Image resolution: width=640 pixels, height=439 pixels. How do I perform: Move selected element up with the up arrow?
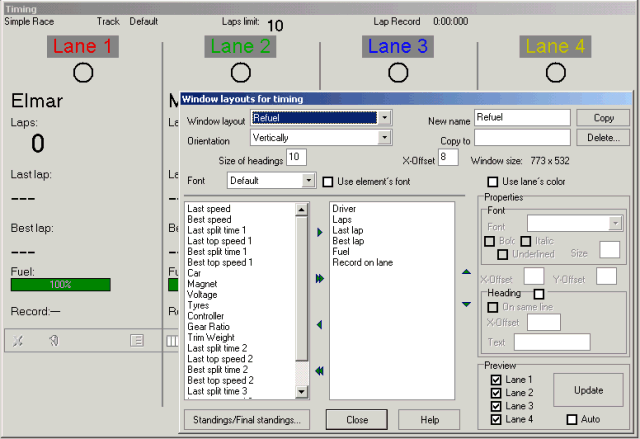[x=467, y=272]
